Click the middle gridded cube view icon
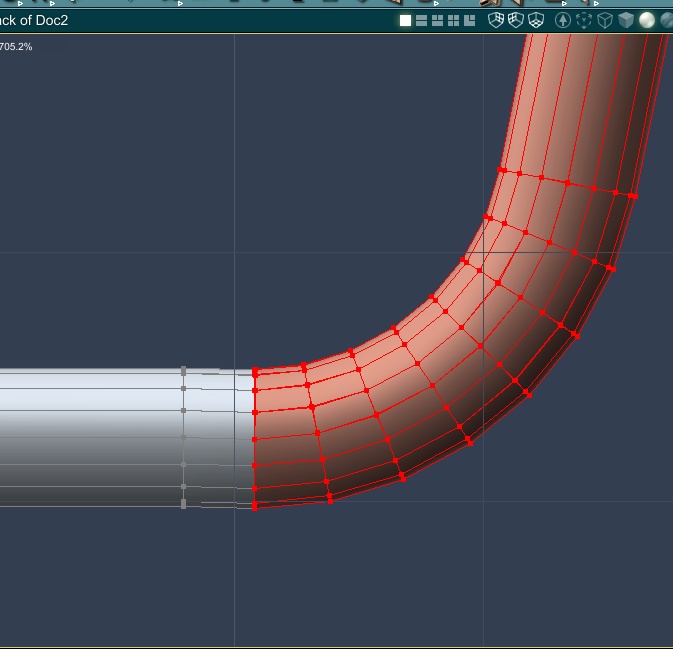 (x=516, y=20)
